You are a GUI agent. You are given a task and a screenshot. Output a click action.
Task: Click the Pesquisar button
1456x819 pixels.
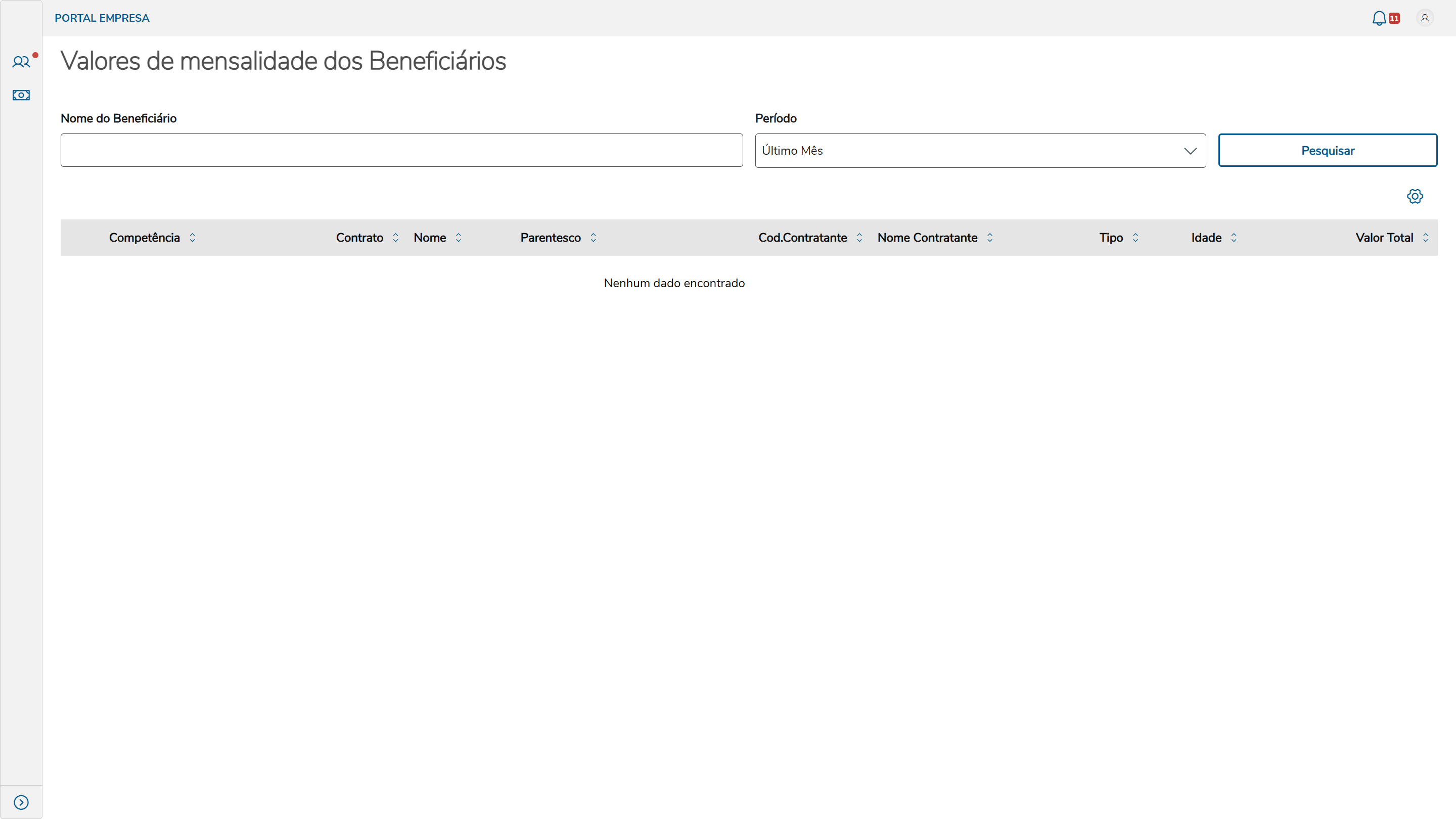click(1327, 150)
